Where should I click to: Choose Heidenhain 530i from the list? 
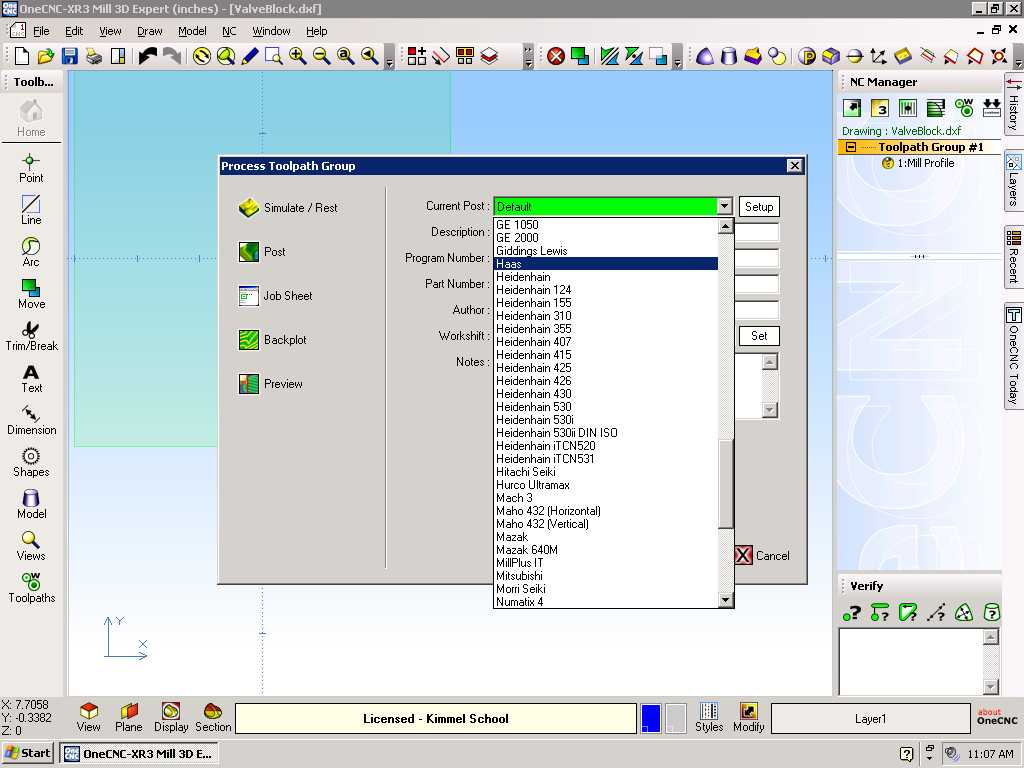pyautogui.click(x=605, y=420)
